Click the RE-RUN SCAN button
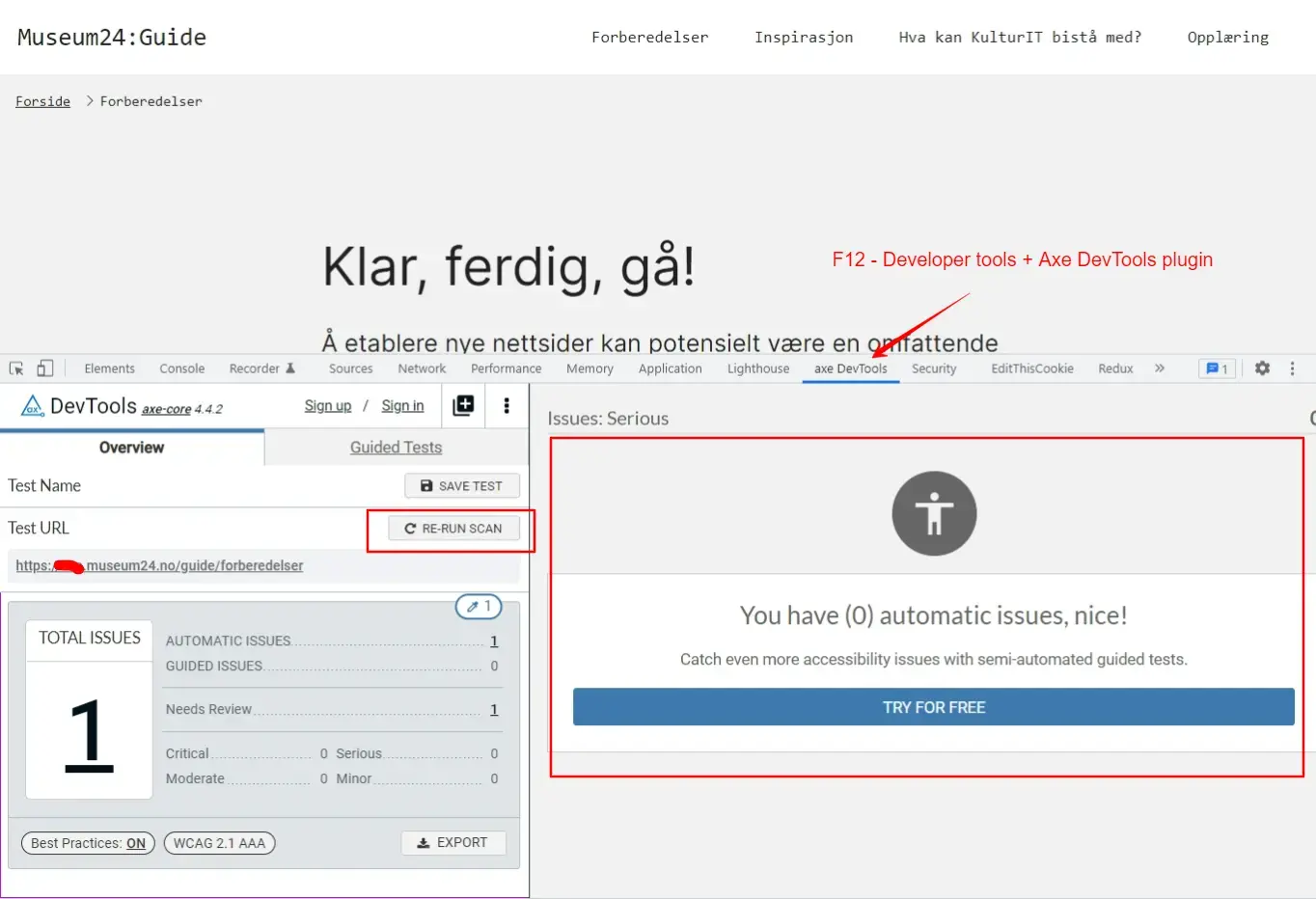Screen dimensions: 1316x899 (453, 529)
